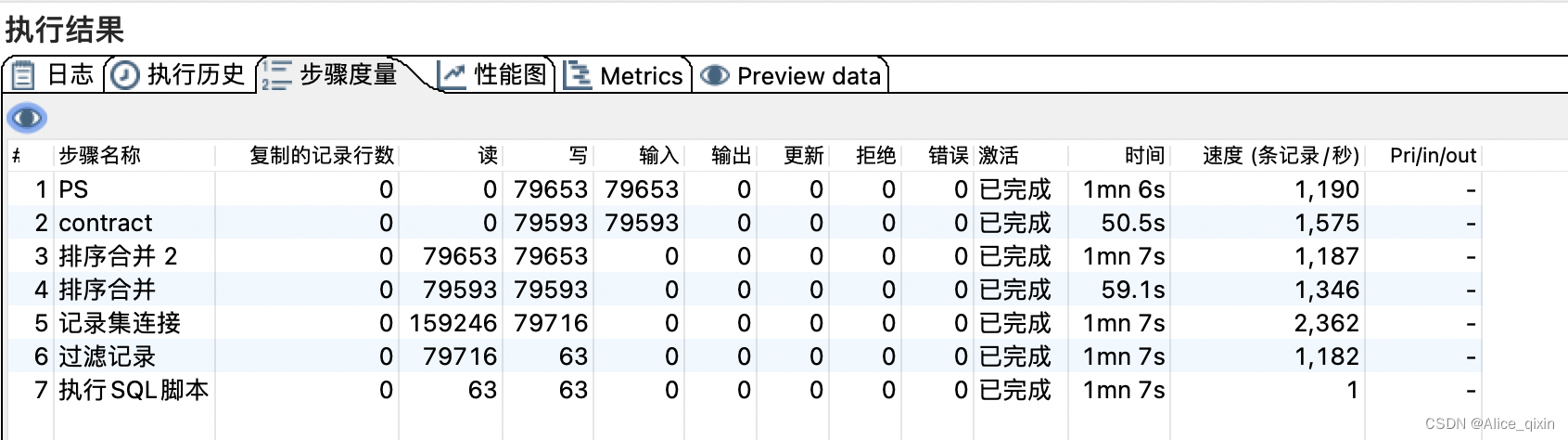Open the Preview data tab
The height and width of the screenshot is (440, 1568).
click(x=791, y=75)
